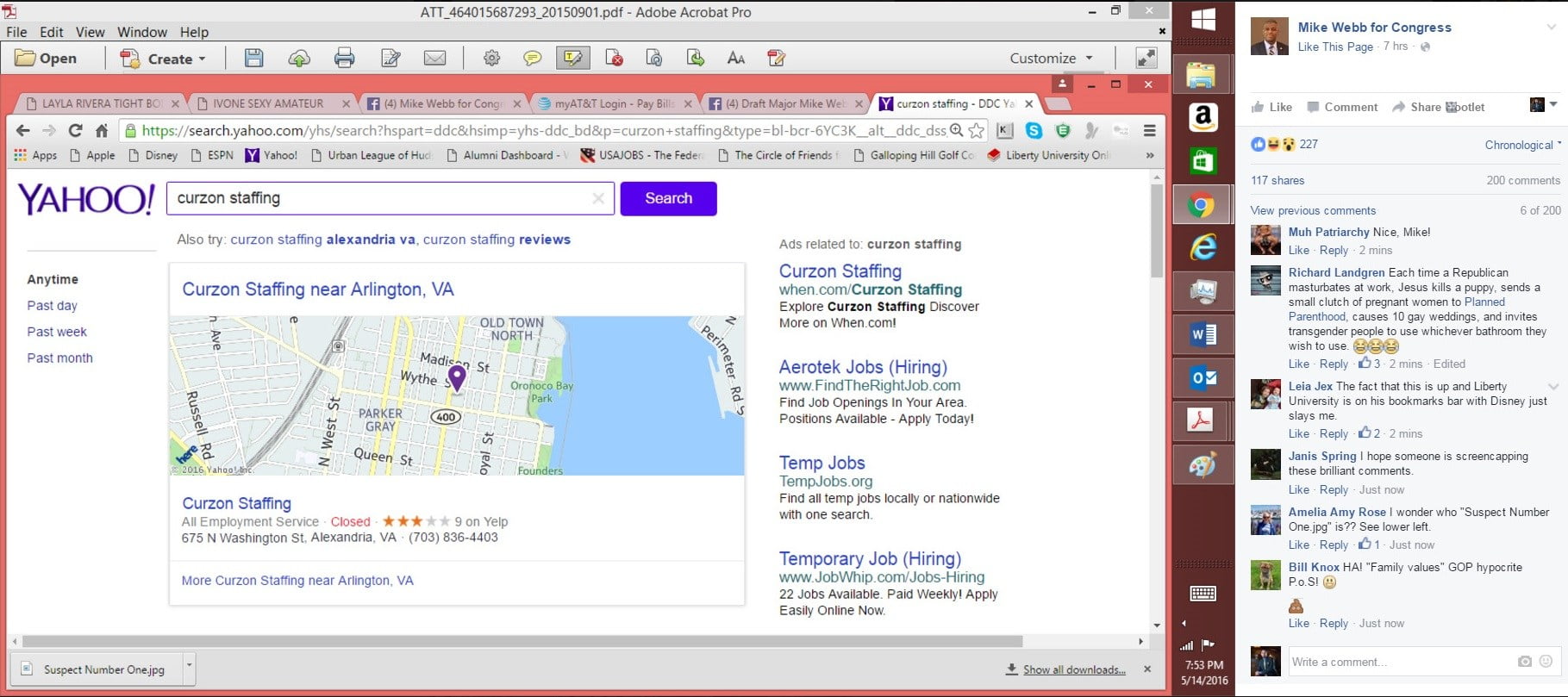Select the sticky note comment tool
The height and width of the screenshot is (697, 1568).
(x=533, y=58)
